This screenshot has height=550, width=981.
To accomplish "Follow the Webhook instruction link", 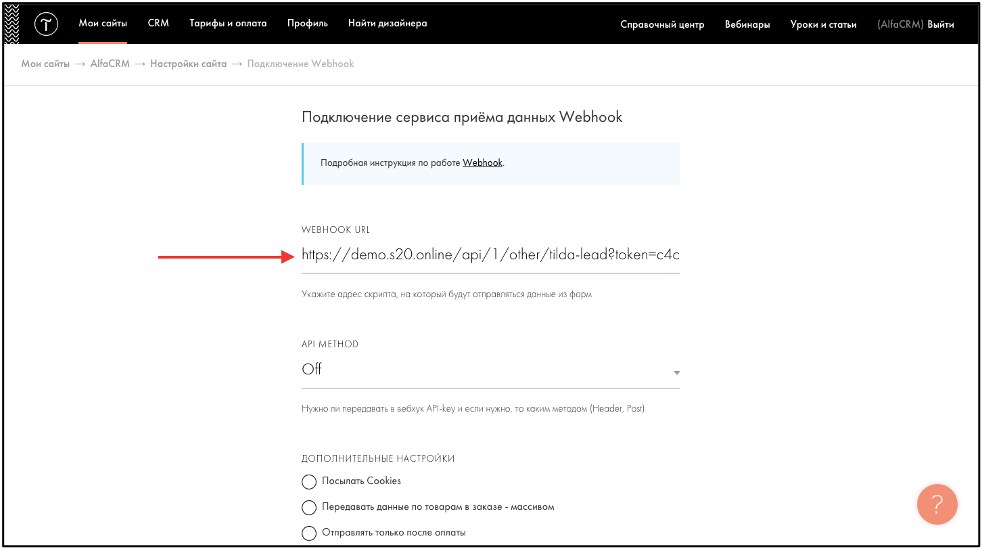I will point(482,163).
